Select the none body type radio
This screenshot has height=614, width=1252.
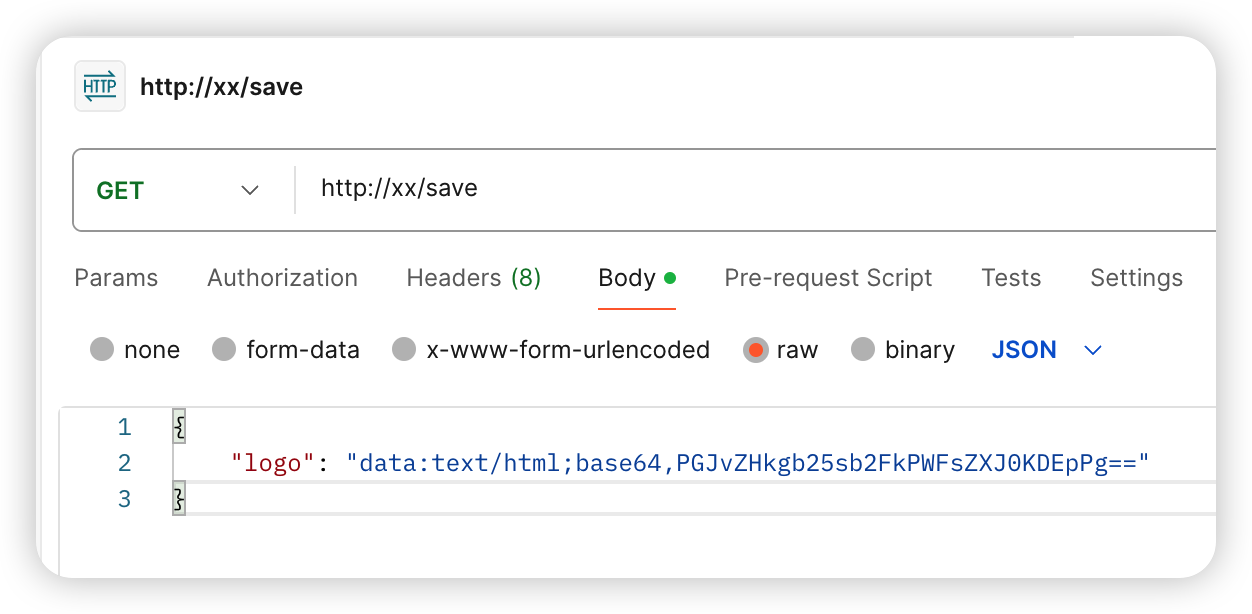[x=102, y=350]
